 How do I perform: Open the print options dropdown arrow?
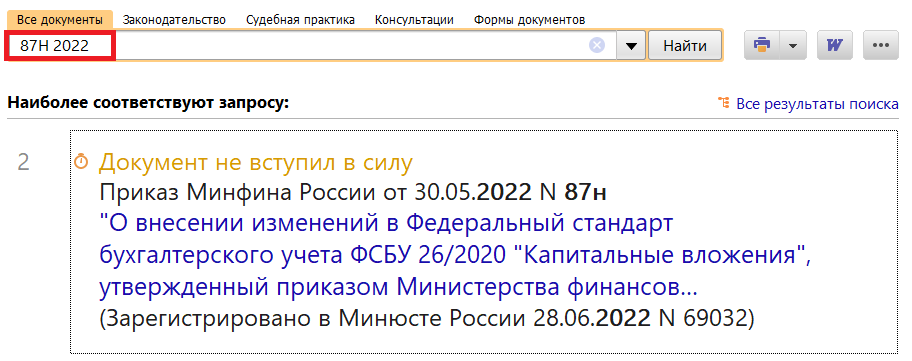pyautogui.click(x=793, y=45)
